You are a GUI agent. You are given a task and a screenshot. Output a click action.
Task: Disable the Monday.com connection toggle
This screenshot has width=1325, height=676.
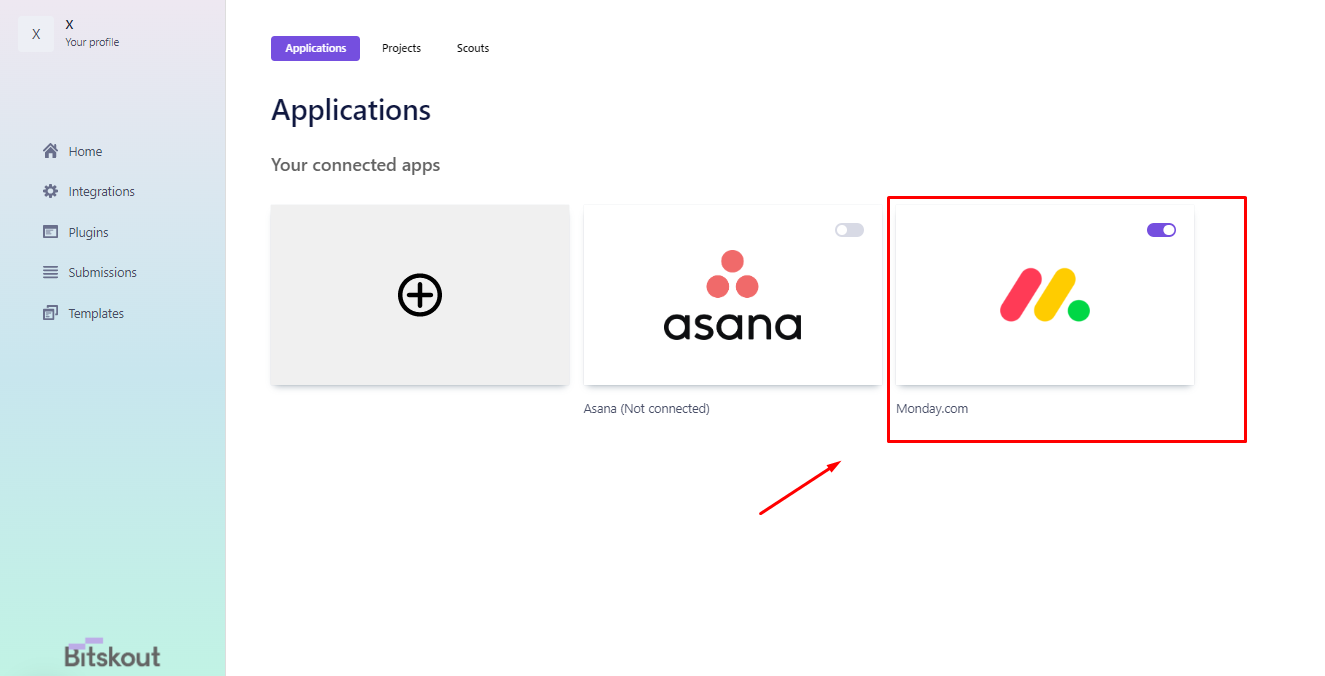pyautogui.click(x=1161, y=230)
